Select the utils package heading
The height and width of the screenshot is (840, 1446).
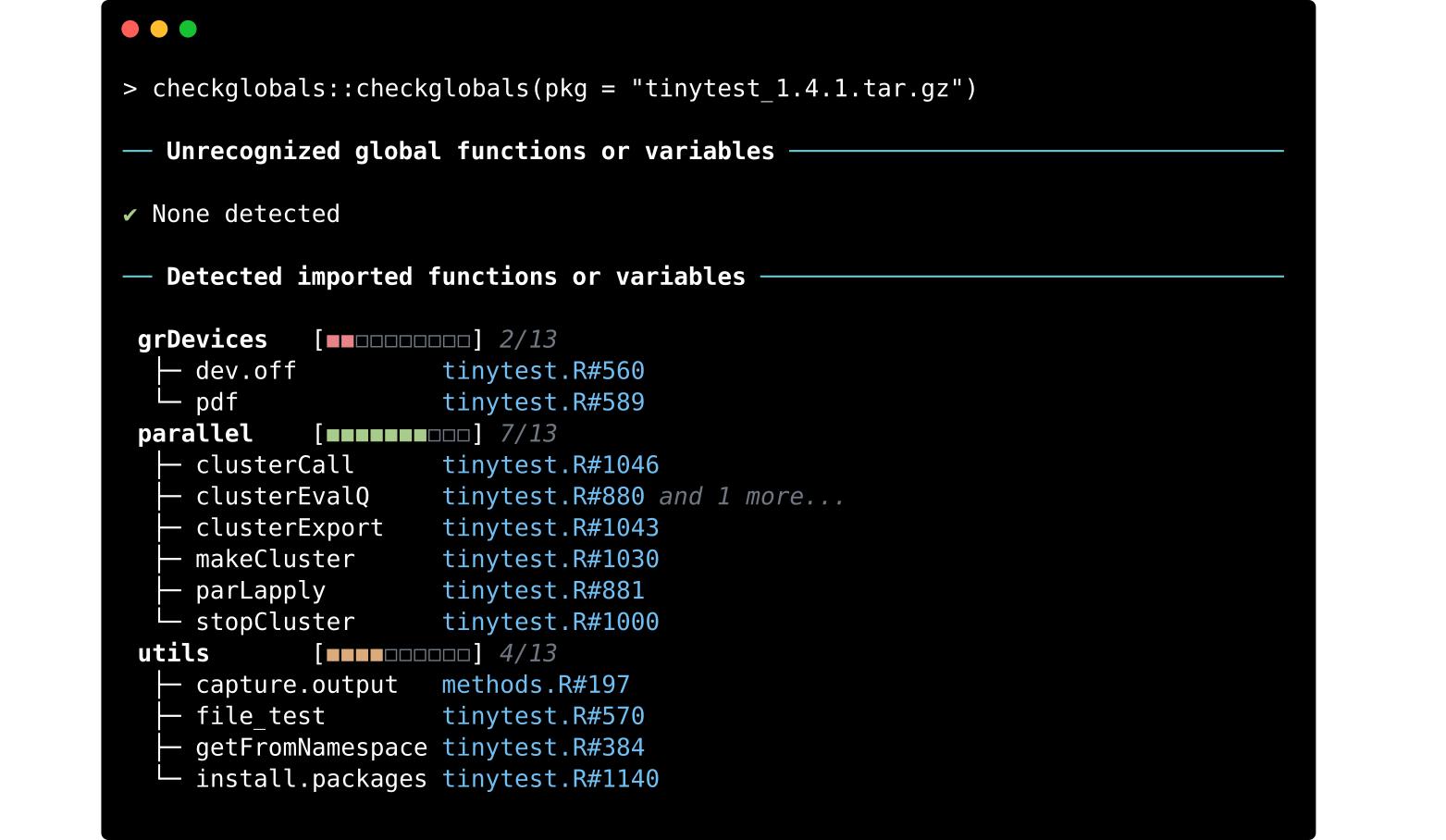pos(173,654)
